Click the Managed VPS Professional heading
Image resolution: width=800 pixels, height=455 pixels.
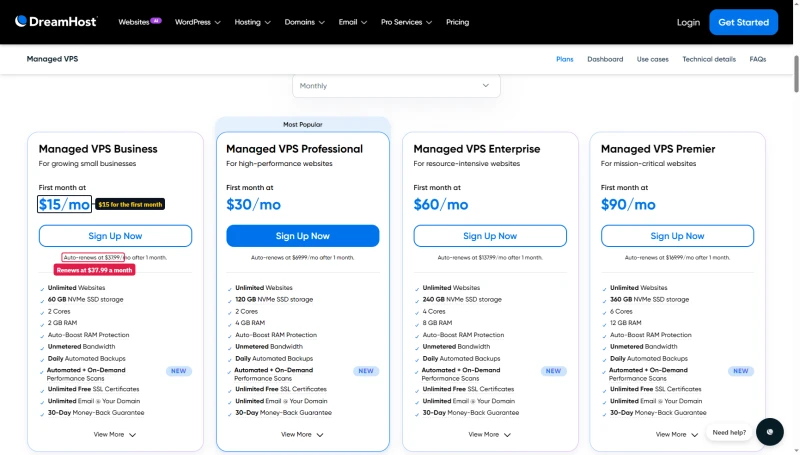point(294,149)
